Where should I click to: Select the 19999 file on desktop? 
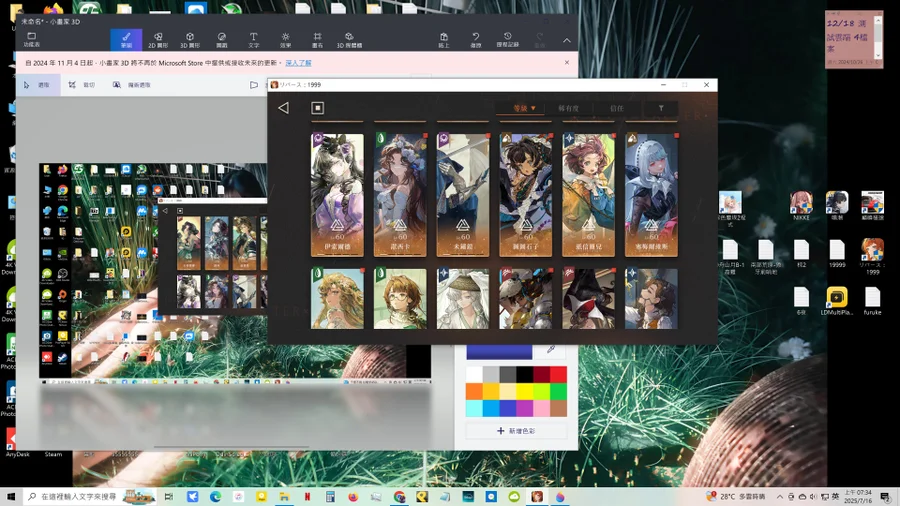point(837,254)
